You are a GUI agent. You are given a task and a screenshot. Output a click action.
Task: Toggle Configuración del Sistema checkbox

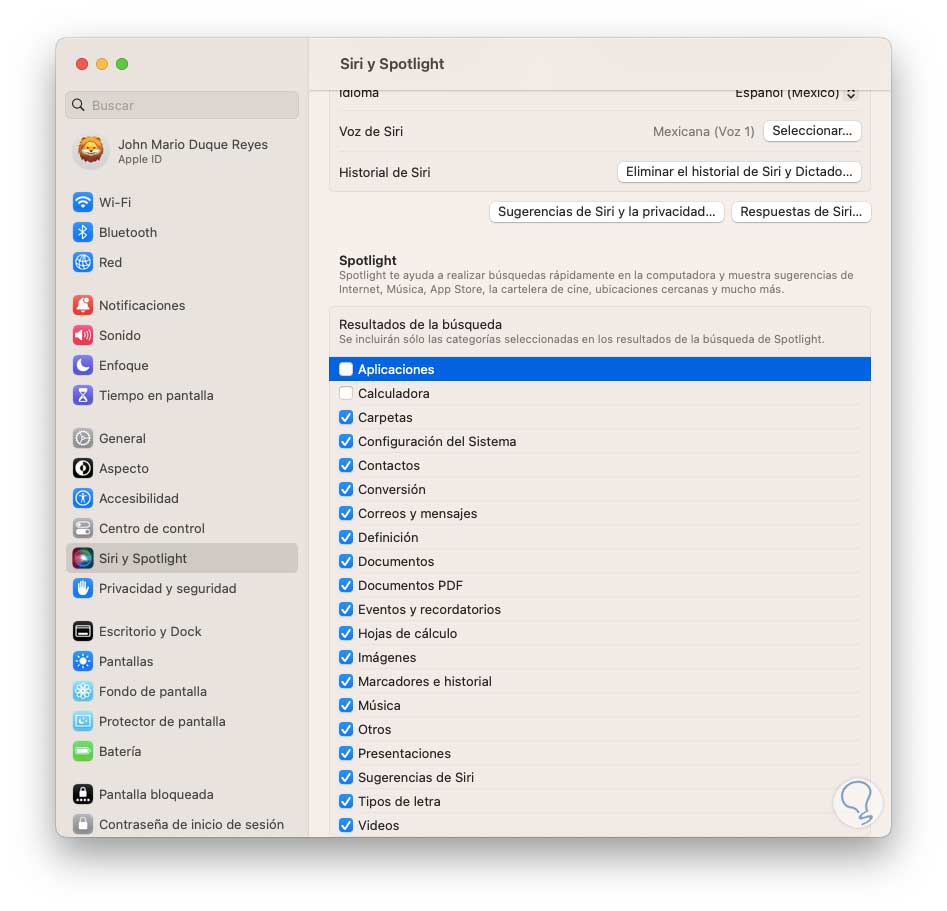pyautogui.click(x=346, y=442)
